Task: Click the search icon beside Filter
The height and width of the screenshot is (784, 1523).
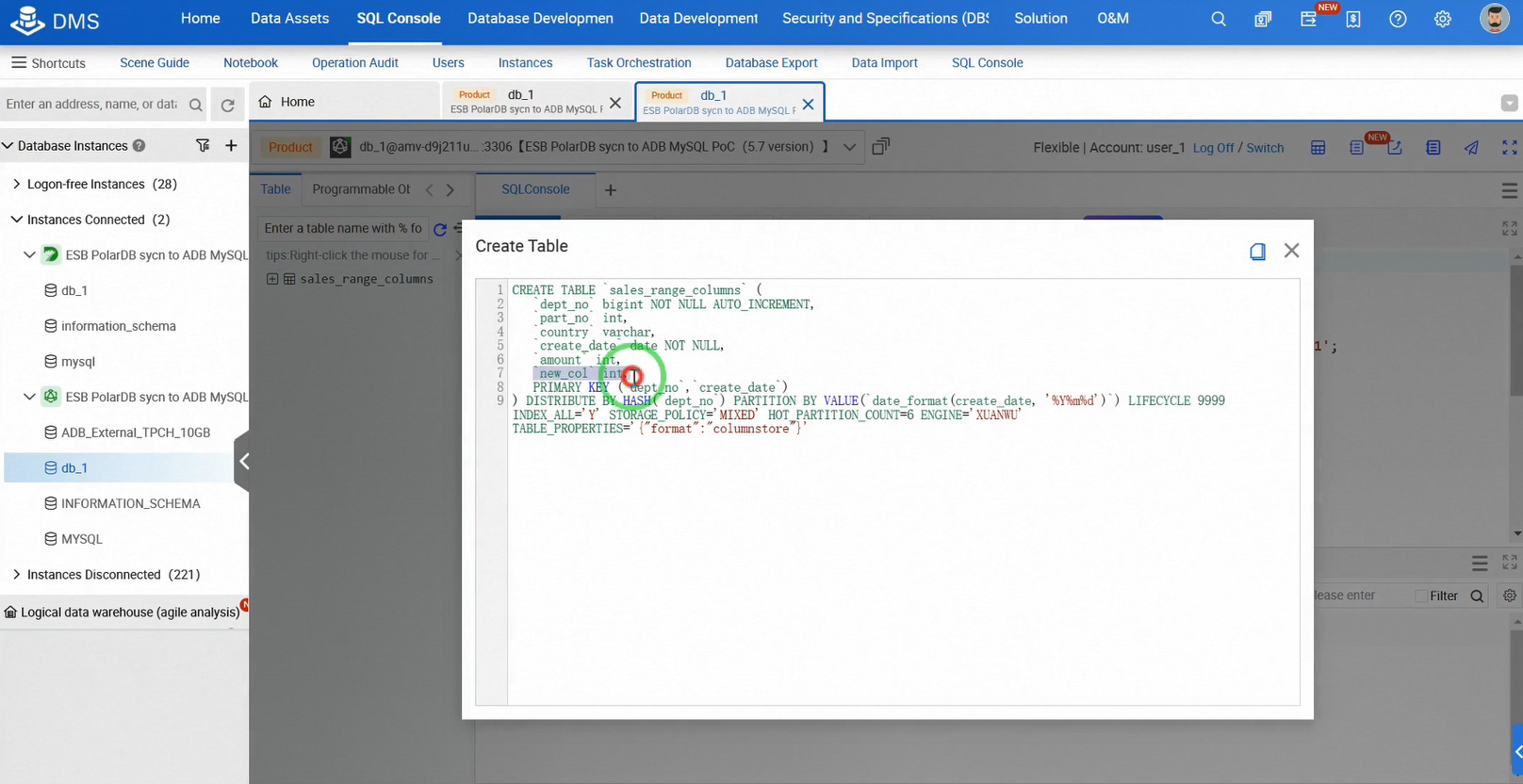Action: 1477,596
